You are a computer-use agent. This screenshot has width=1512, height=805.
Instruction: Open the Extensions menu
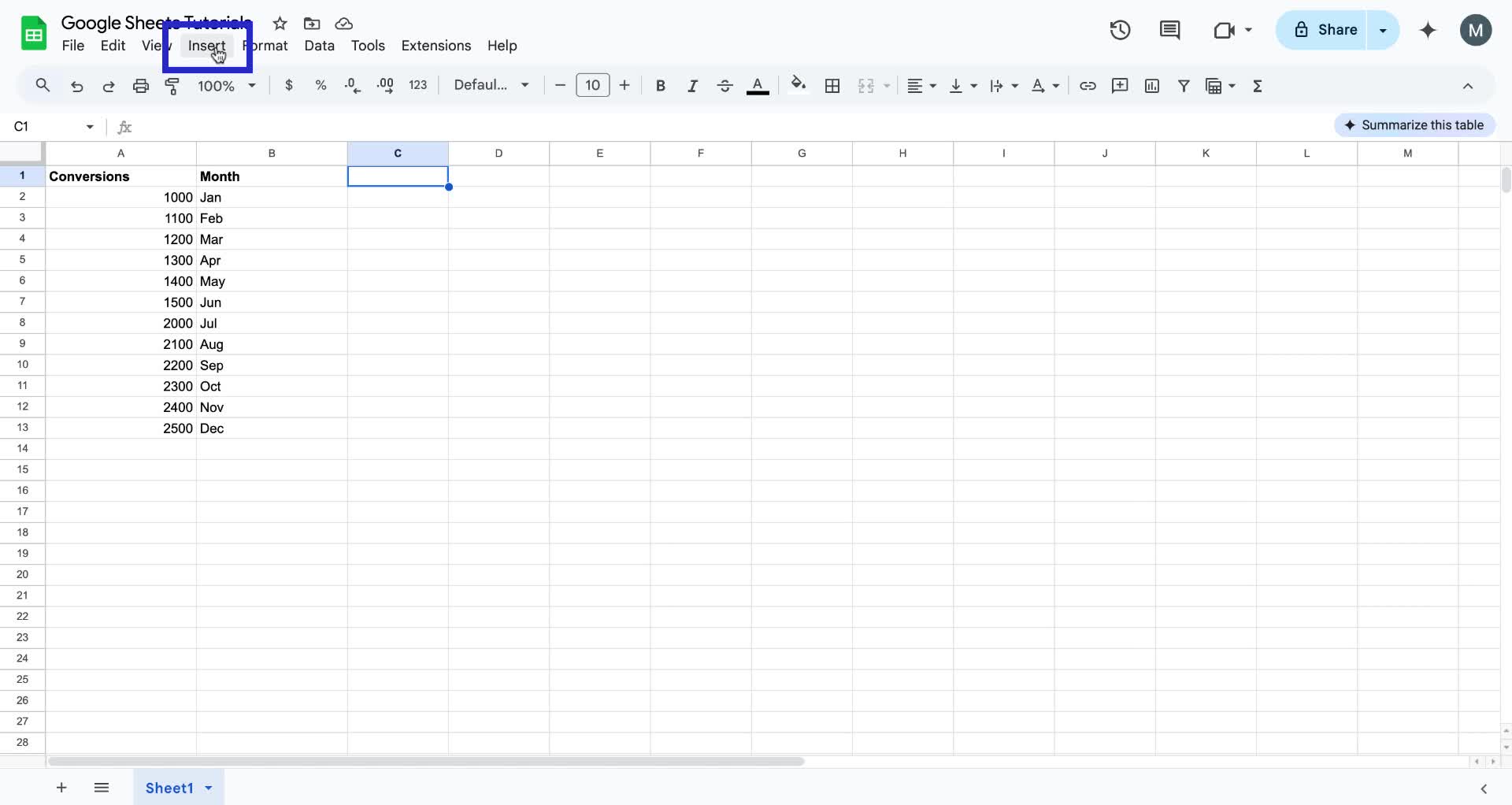[x=435, y=46]
